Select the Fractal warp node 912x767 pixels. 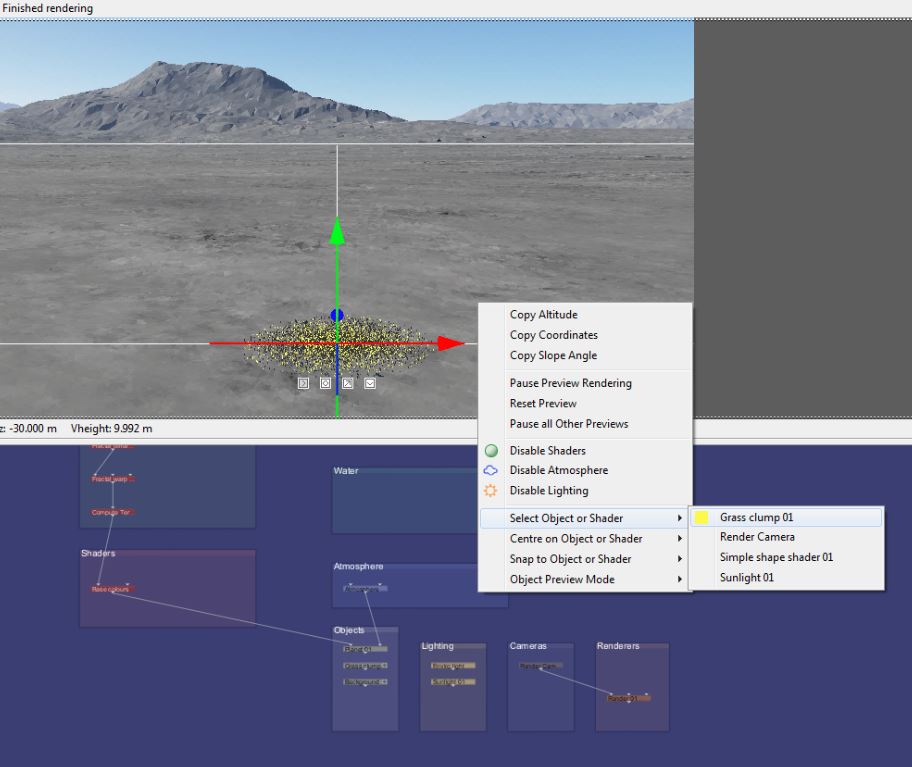(x=112, y=479)
